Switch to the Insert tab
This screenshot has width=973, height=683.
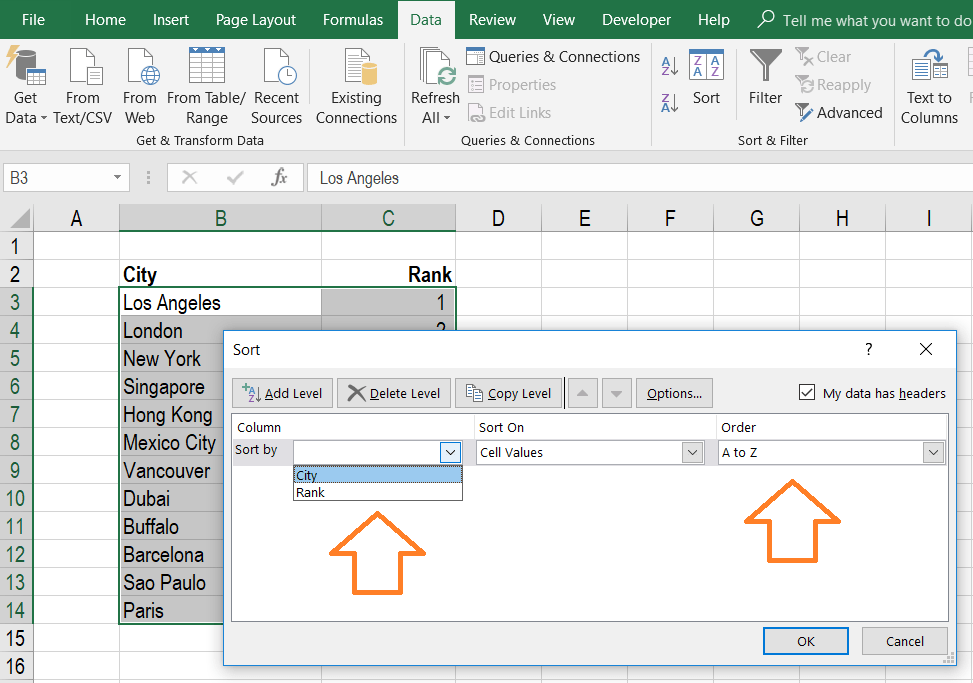coord(171,20)
